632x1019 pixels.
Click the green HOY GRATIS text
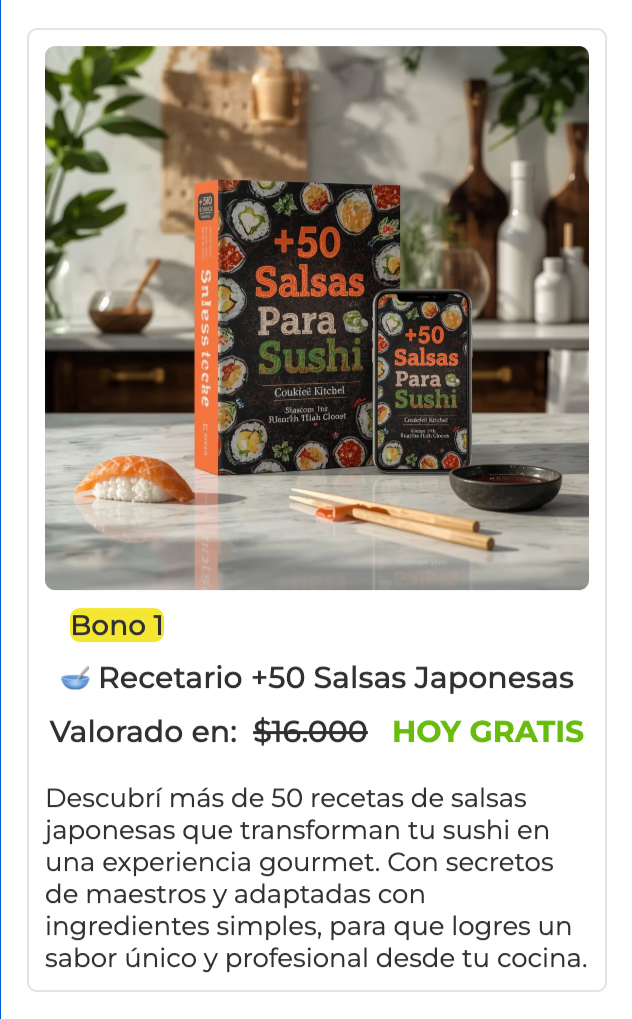click(488, 732)
